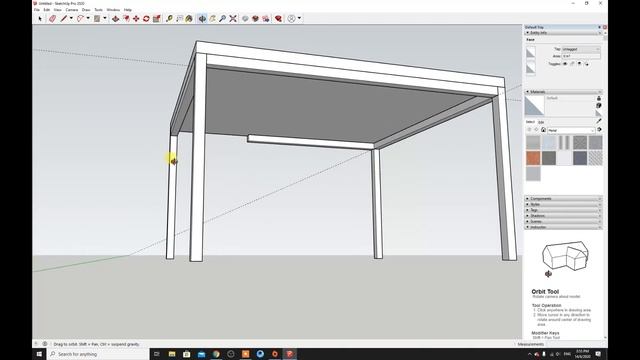Image resolution: width=640 pixels, height=360 pixels.
Task: Select the Paint Bucket tool
Action: (x=189, y=18)
